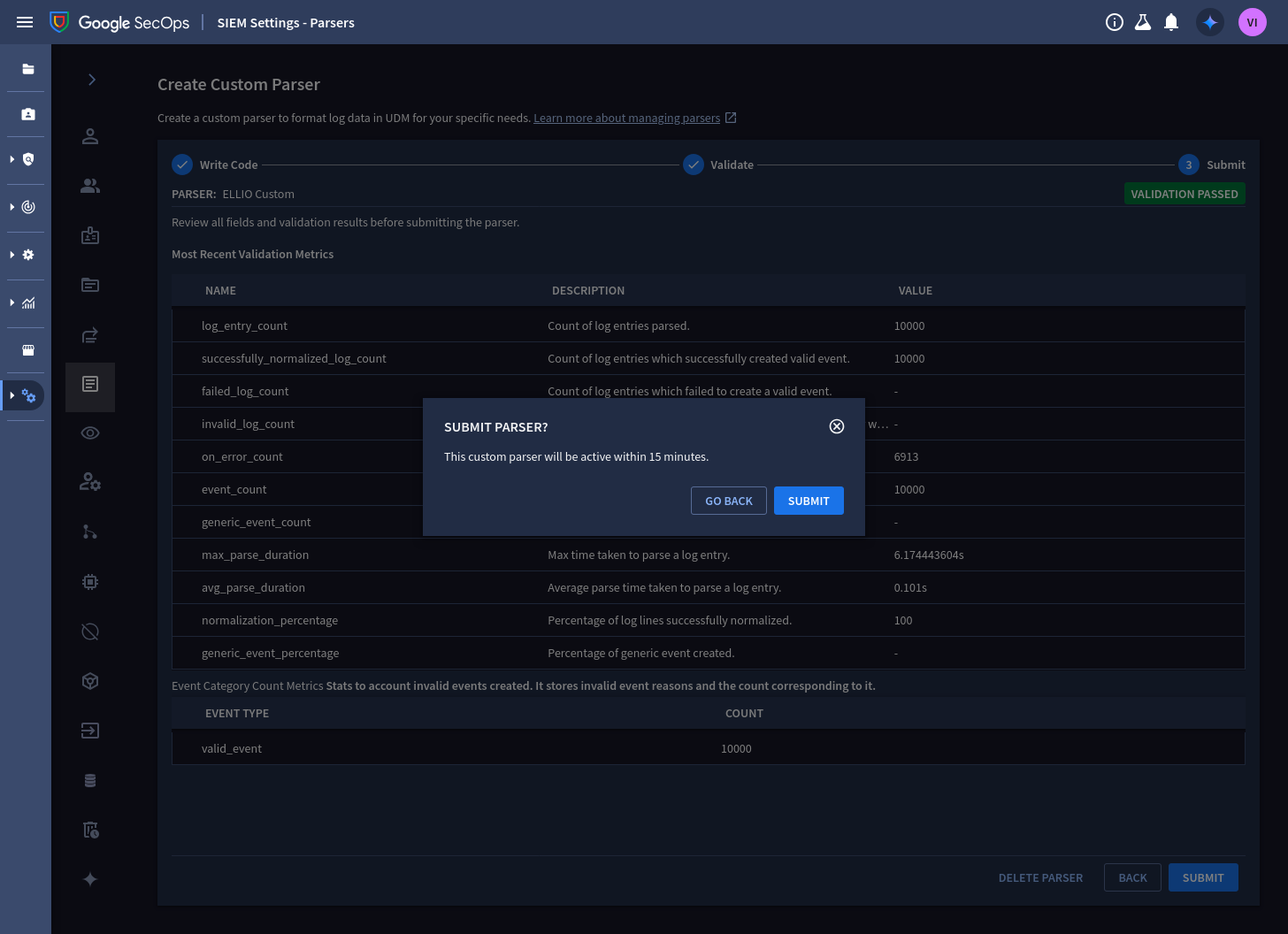The width and height of the screenshot is (1288, 934).
Task: Open the user groups icon in settings sidebar
Action: pyautogui.click(x=90, y=186)
